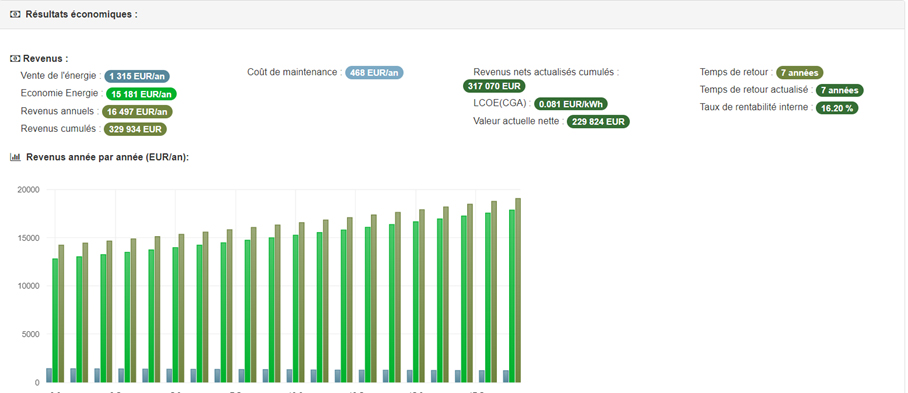
Task: Click the Coût de maintenance label
Action: 295,72
